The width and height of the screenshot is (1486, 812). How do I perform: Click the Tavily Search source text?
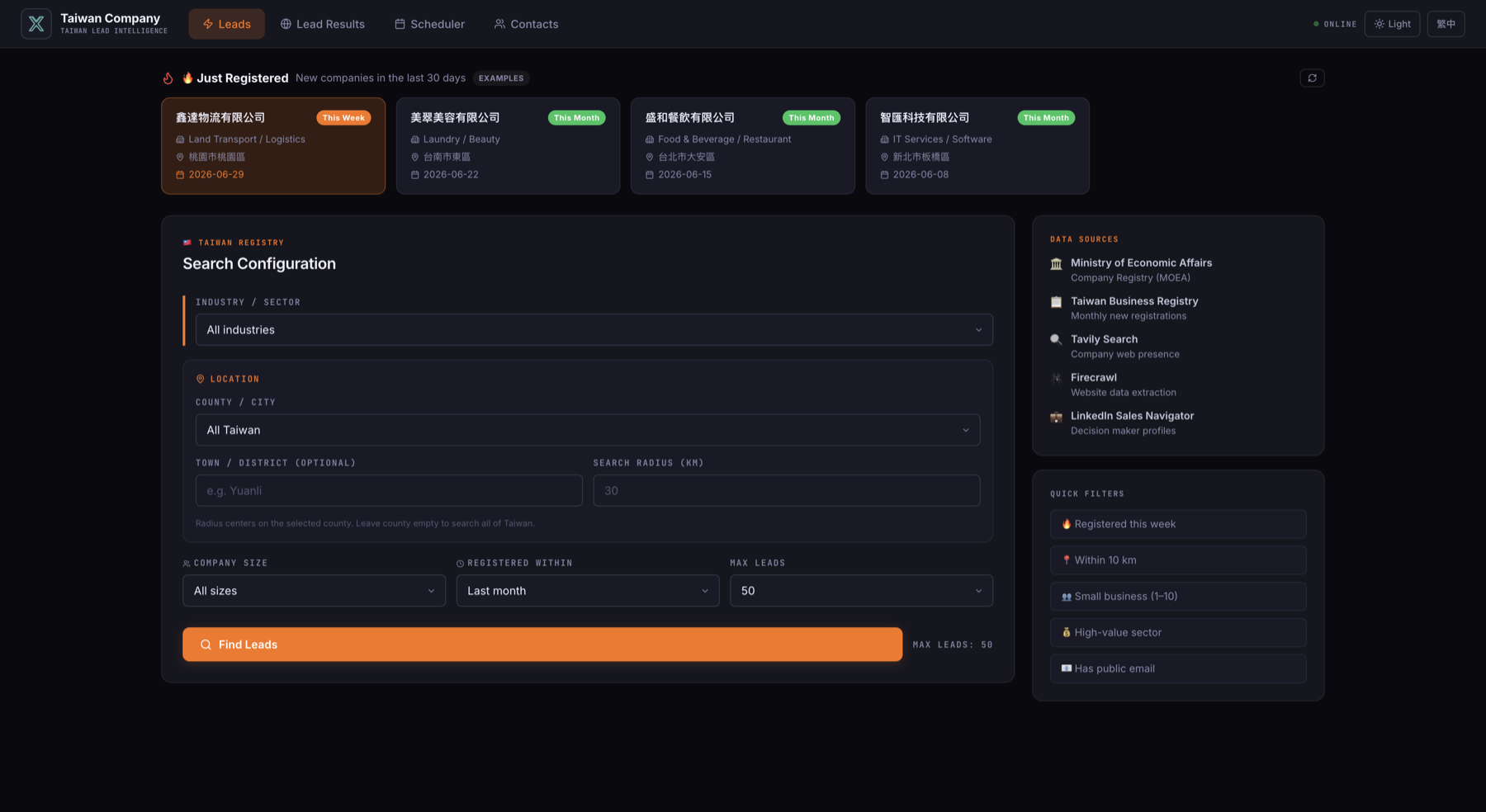coord(1104,339)
